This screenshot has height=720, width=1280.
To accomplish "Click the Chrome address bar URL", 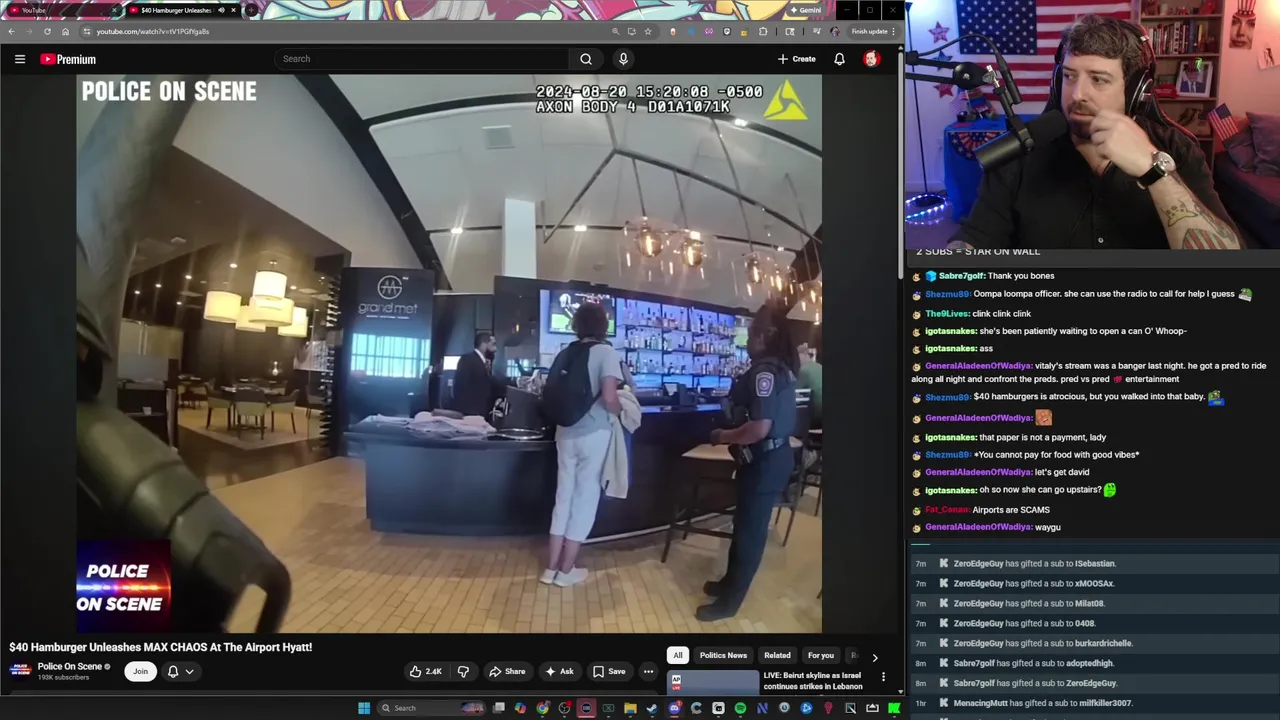I will pos(153,31).
